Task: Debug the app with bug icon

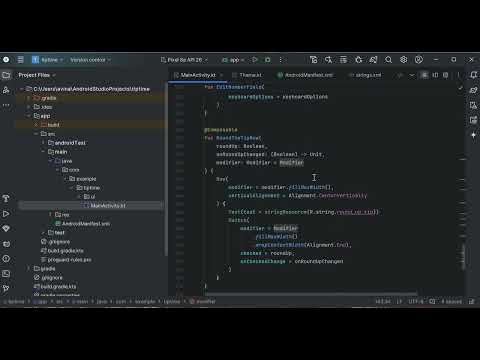Action: click(268, 60)
